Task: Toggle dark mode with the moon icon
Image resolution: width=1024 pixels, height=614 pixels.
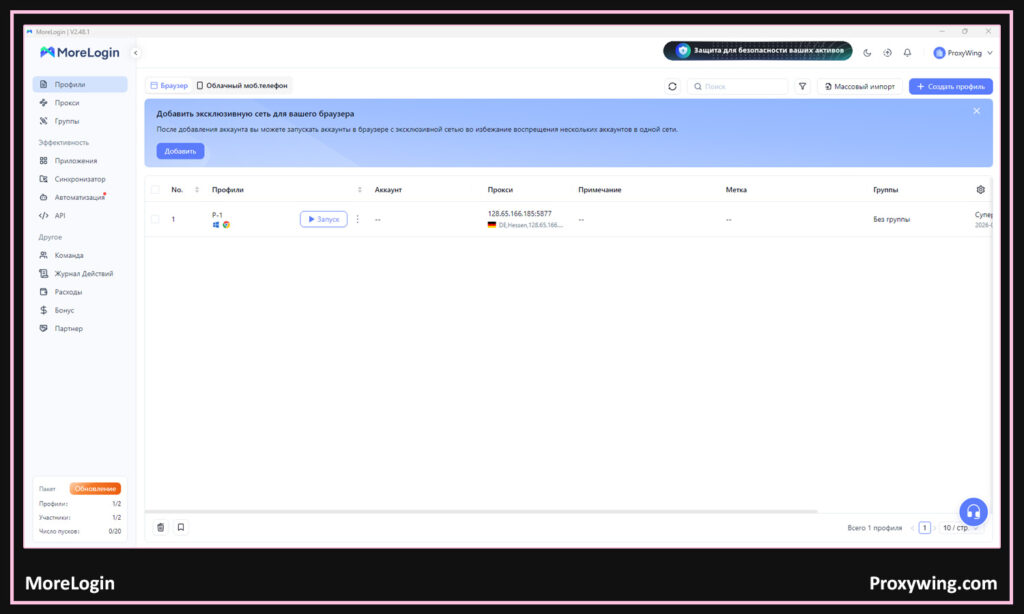Action: point(867,53)
